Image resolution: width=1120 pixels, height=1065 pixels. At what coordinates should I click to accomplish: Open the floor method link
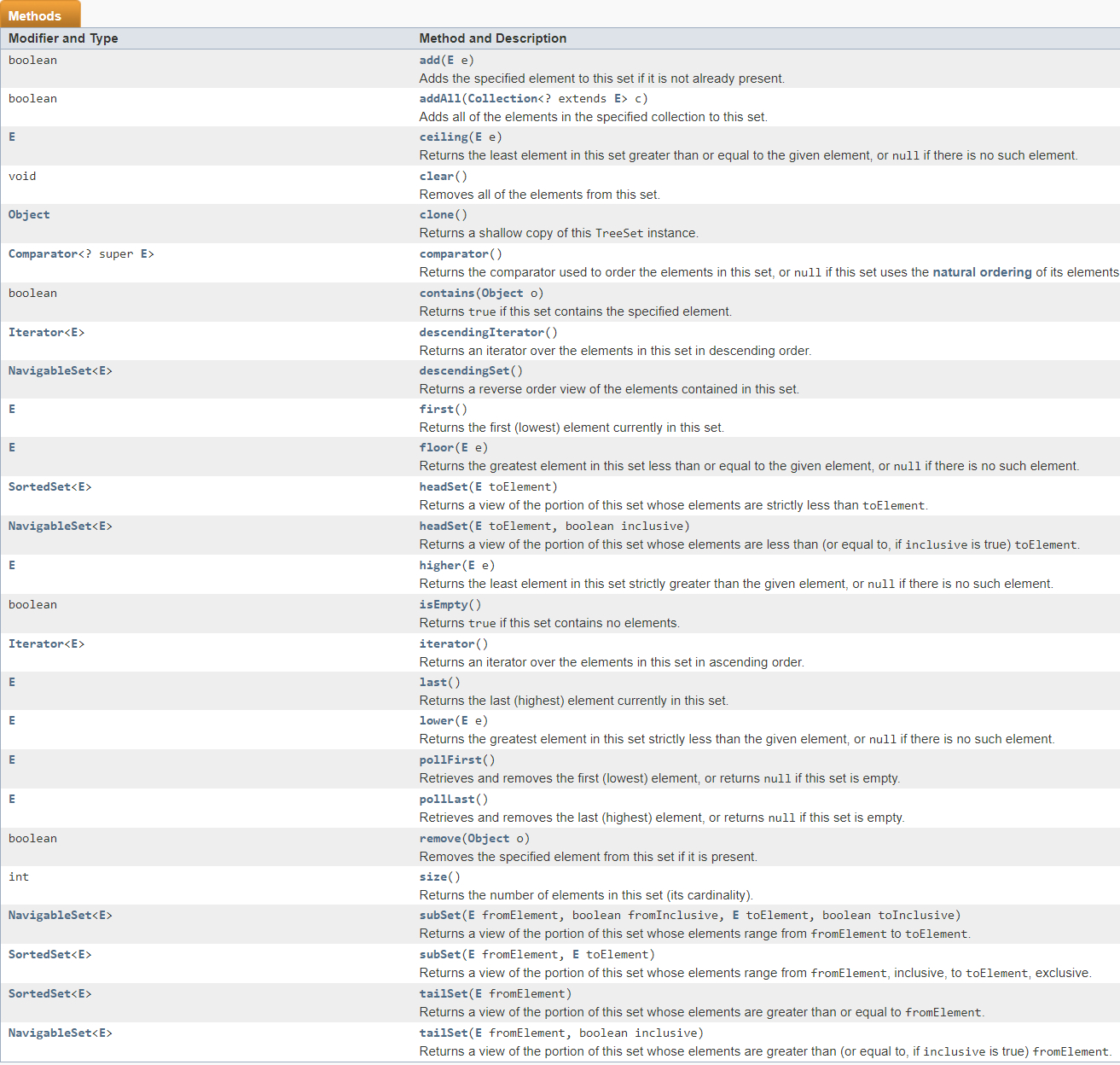[436, 447]
